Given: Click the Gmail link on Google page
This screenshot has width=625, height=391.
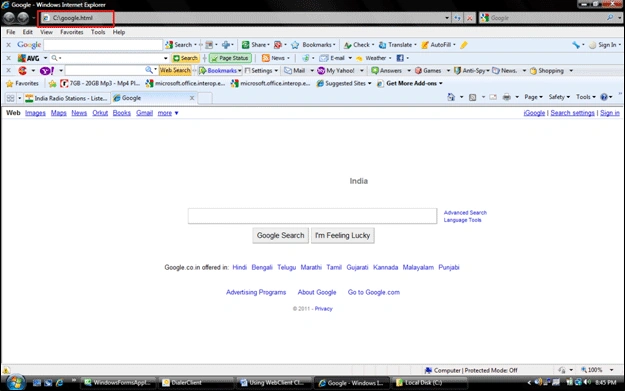Looking at the screenshot, I should point(144,113).
